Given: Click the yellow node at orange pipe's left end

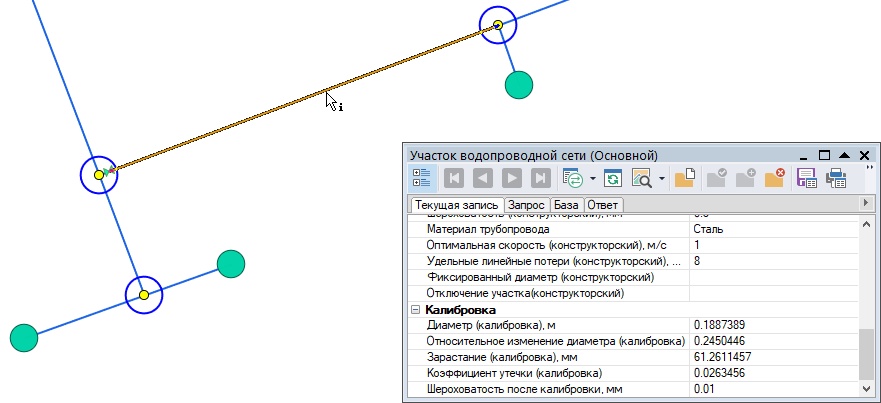Looking at the screenshot, I should [x=99, y=175].
